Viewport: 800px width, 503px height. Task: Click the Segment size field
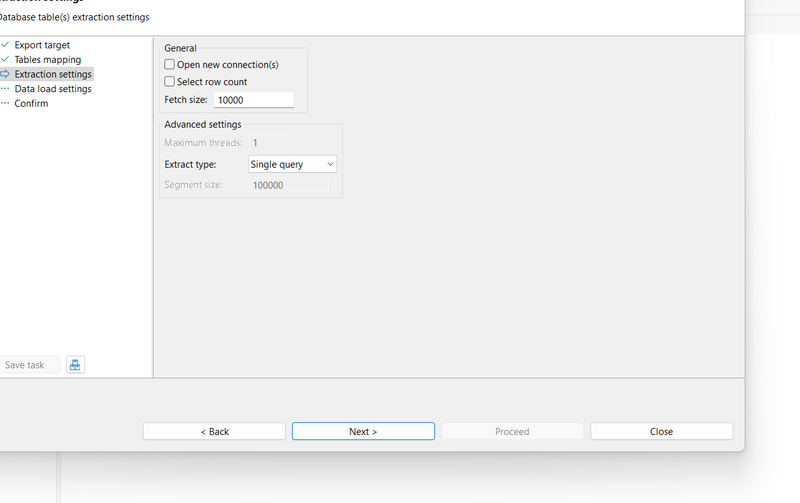tap(288, 185)
